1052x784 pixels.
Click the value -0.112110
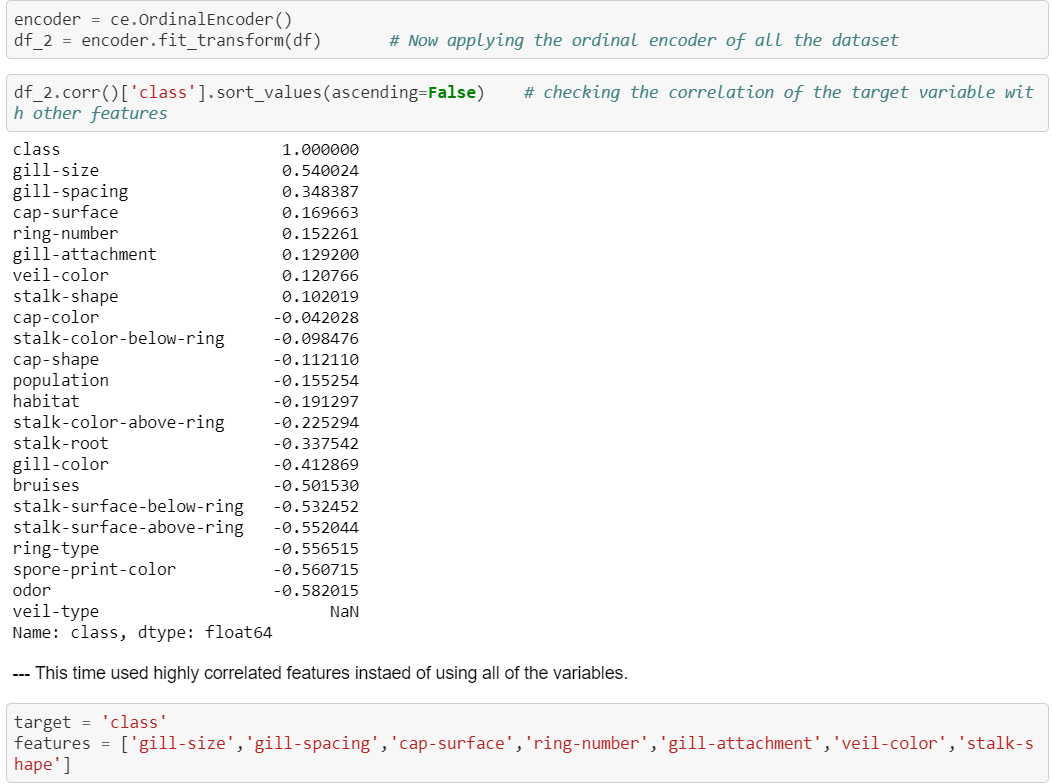(315, 359)
